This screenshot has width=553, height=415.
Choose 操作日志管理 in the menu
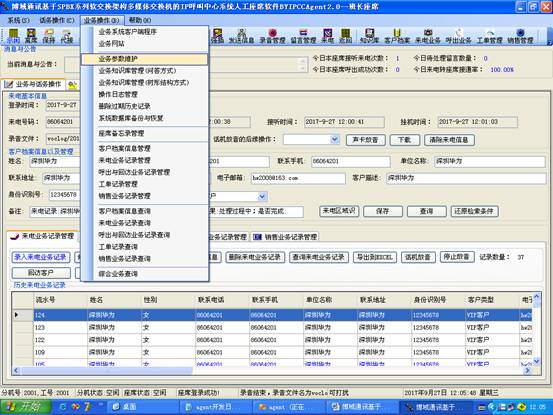click(118, 94)
